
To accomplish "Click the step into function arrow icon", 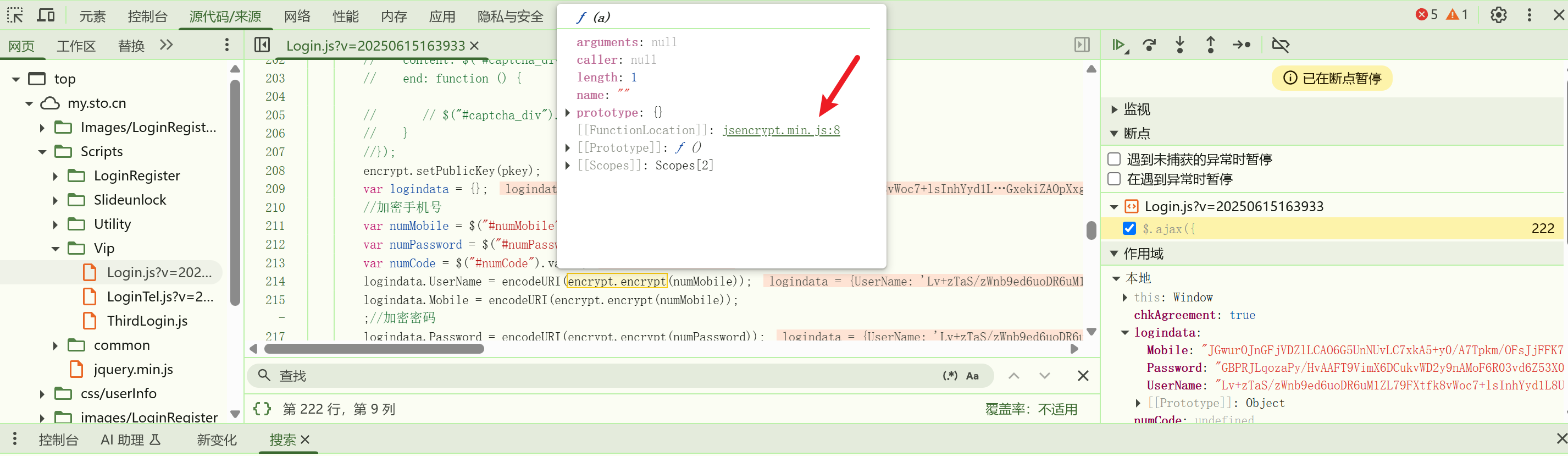I will (x=1179, y=45).
